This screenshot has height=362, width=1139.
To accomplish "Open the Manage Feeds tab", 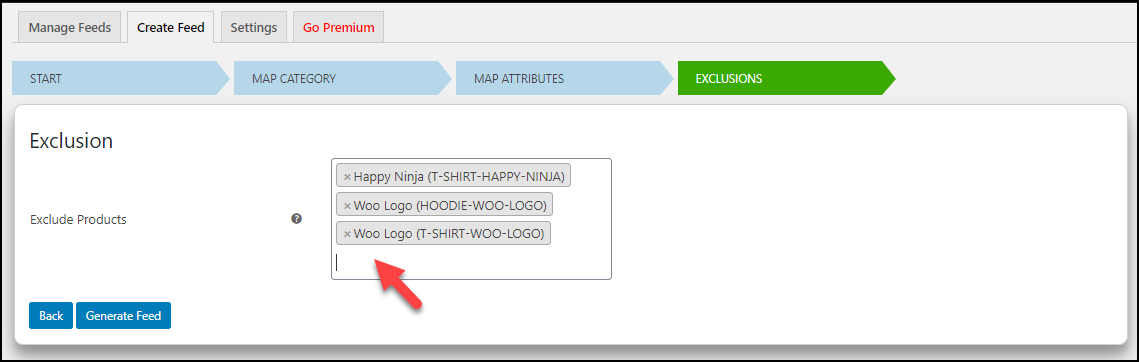I will click(70, 28).
